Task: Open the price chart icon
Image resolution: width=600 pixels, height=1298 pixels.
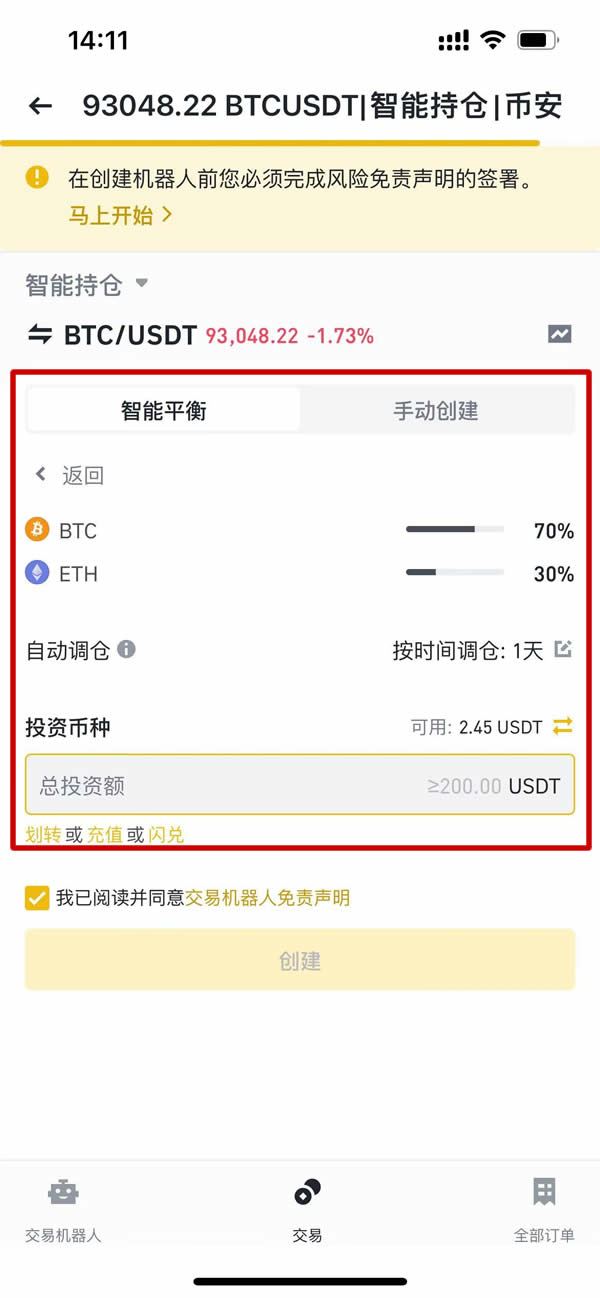Action: point(560,335)
